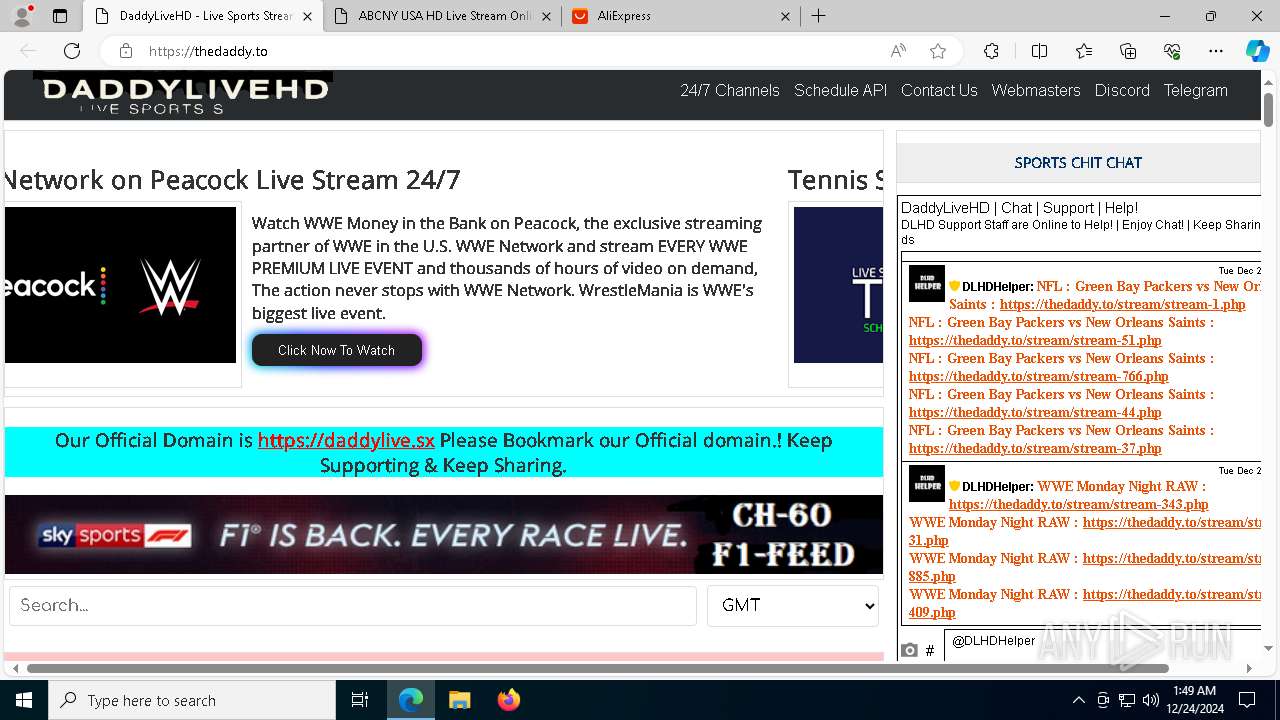The image size is (1280, 720).
Task: Open the stream-1.php Packers link
Action: [1122, 305]
